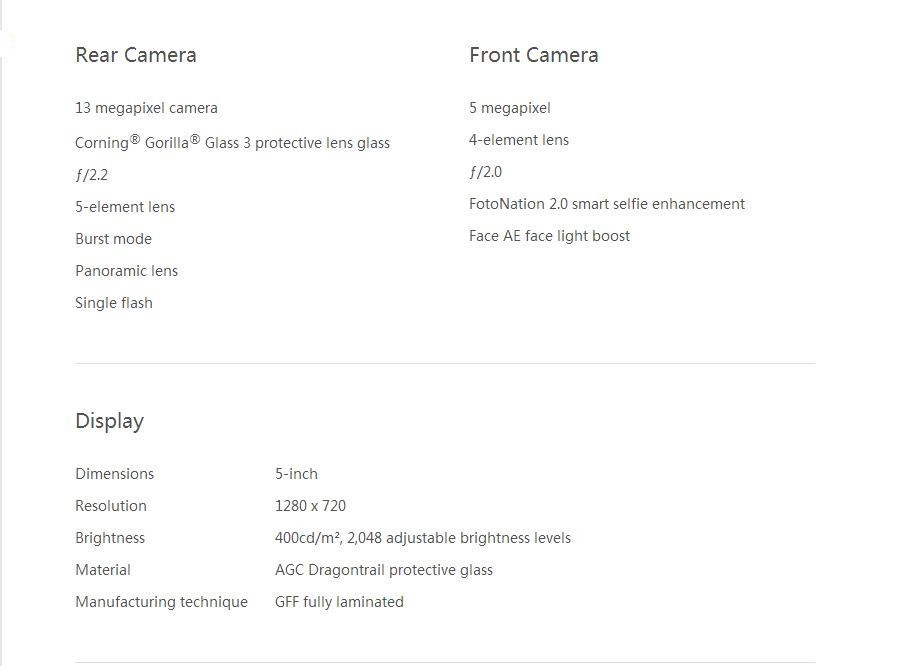Image resolution: width=900 pixels, height=666 pixels.
Task: Click the Burst mode entry
Action: click(x=113, y=239)
